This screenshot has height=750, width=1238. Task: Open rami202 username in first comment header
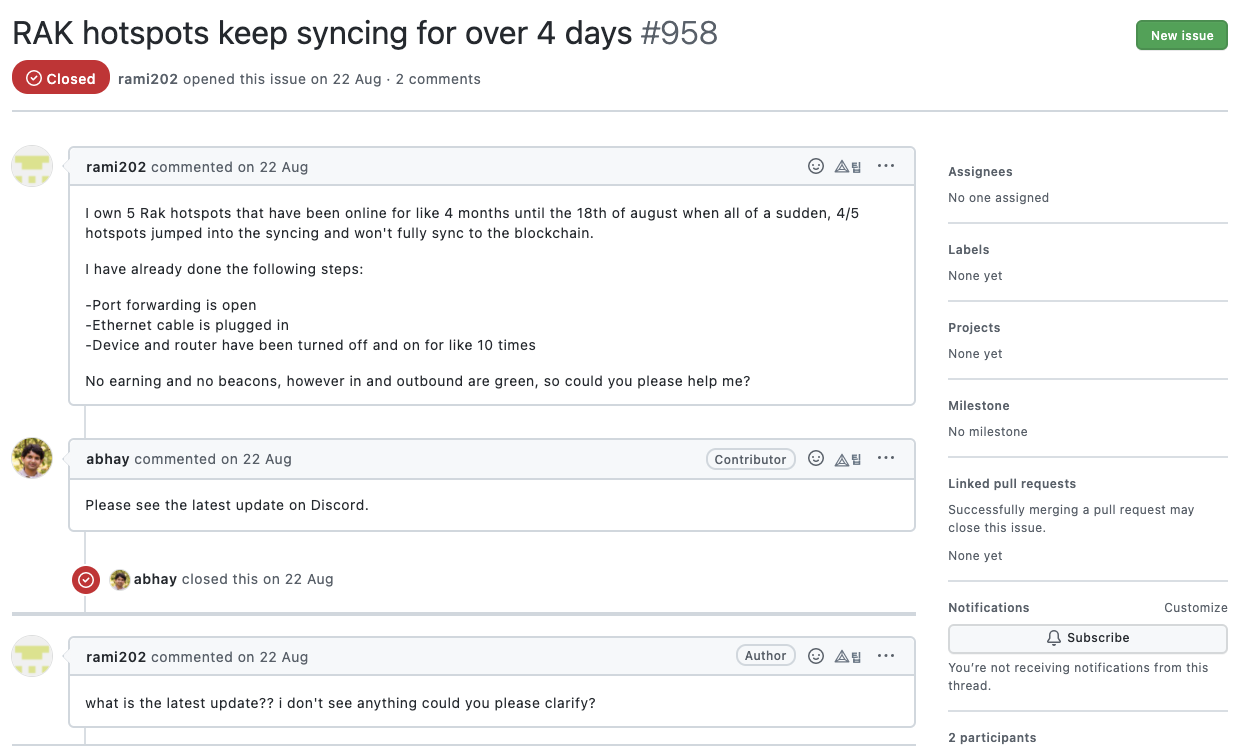(116, 167)
